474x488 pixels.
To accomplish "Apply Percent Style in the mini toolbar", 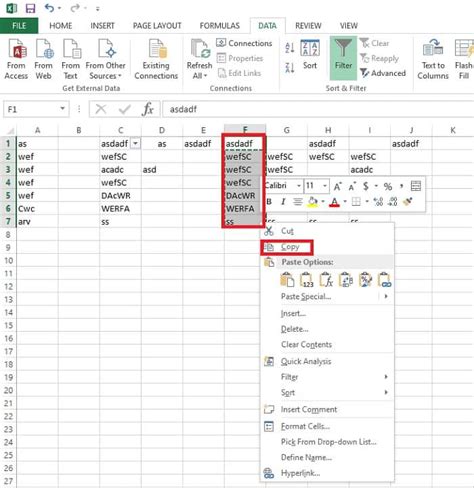I will click(x=388, y=186).
